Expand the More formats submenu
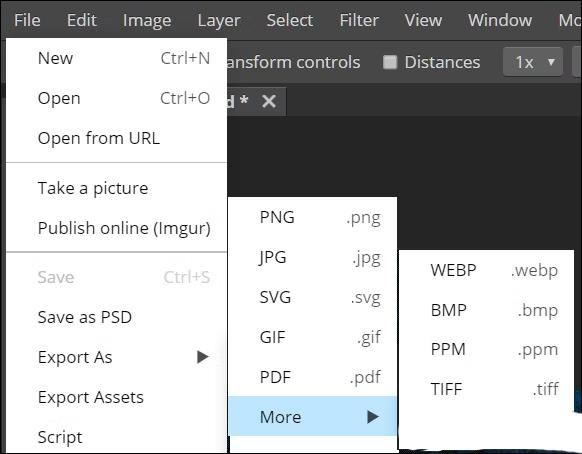582x454 pixels. pos(313,416)
